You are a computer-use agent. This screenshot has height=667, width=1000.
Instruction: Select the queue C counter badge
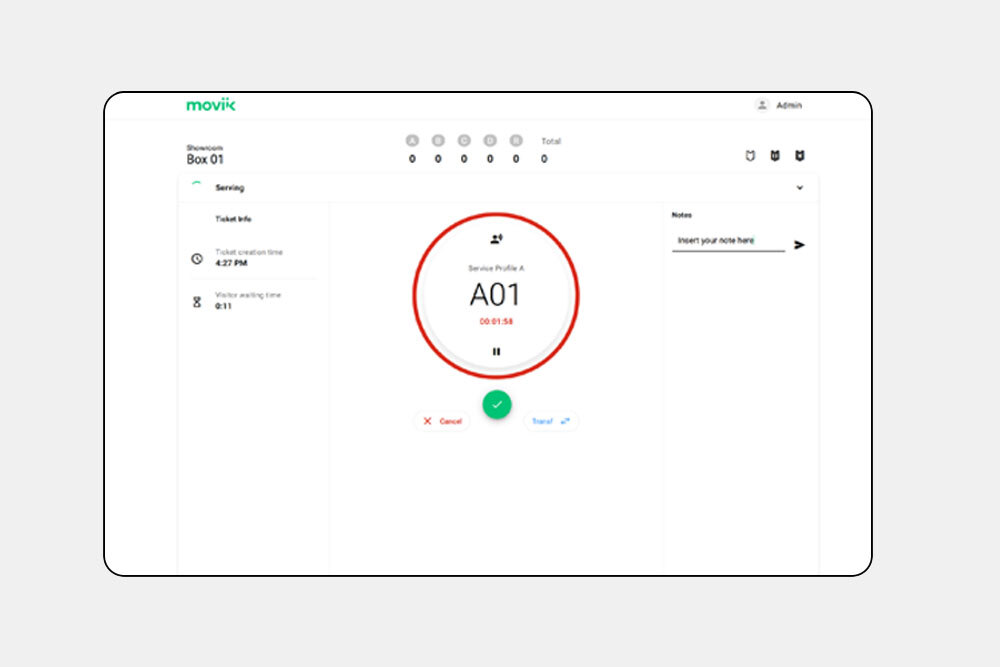464,141
